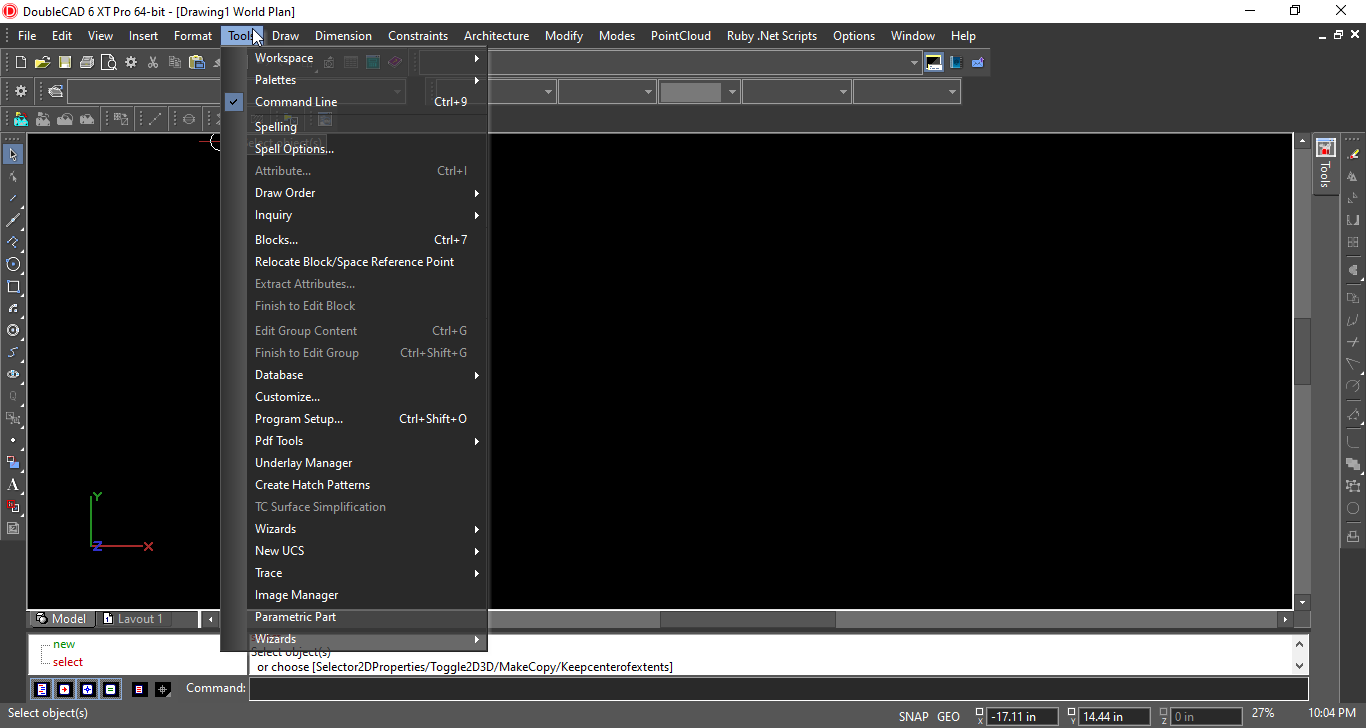Image resolution: width=1366 pixels, height=728 pixels.
Task: Expand the Workspace submenu
Action: tap(354, 58)
